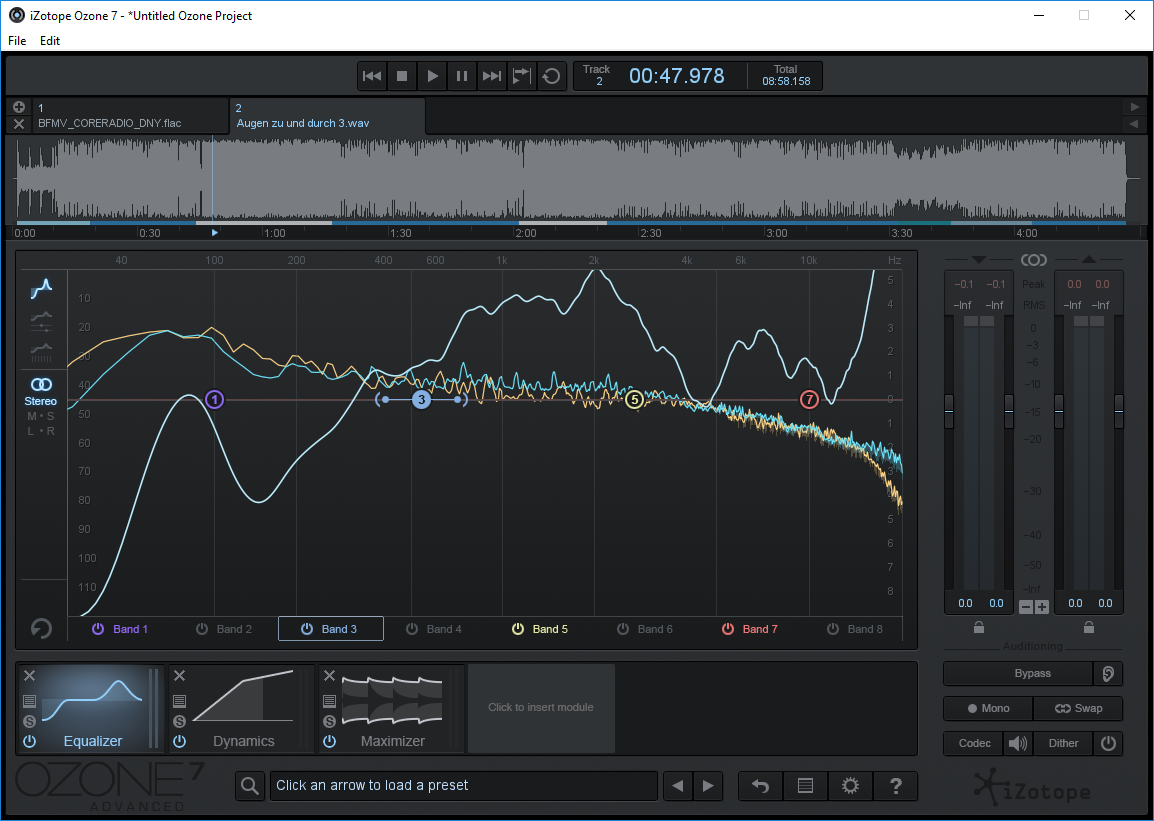
Task: Select EQ node 3 on the graph
Action: [421, 399]
